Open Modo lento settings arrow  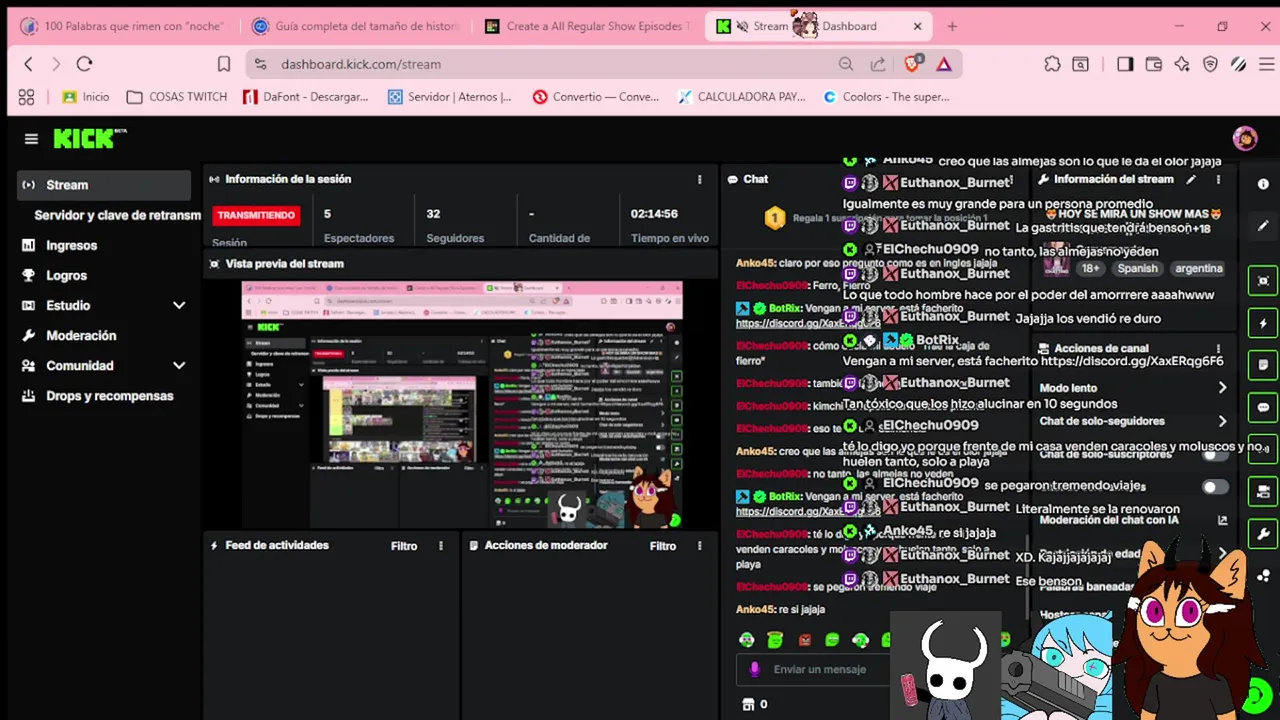1222,388
